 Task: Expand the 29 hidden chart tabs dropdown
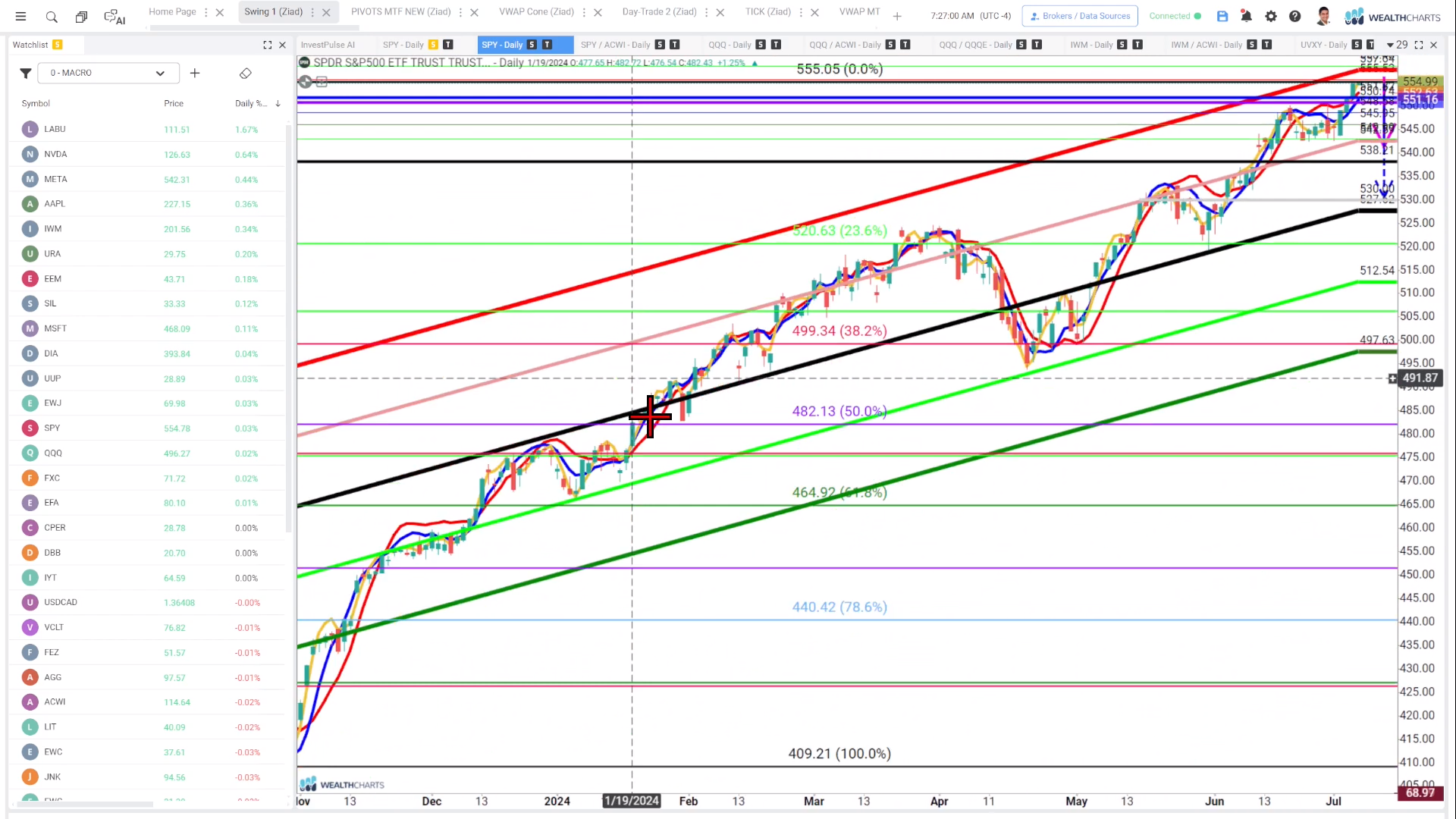point(1397,45)
